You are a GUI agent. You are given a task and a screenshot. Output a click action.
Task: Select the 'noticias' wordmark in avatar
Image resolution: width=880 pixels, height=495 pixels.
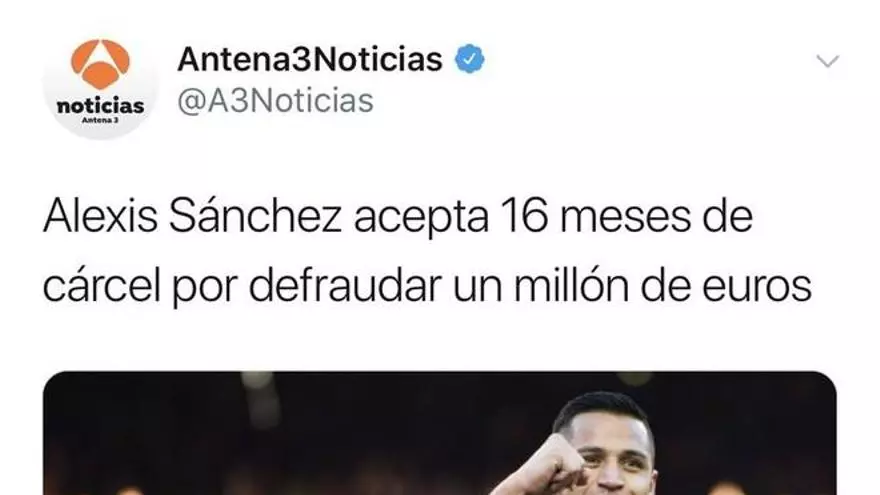pos(100,106)
